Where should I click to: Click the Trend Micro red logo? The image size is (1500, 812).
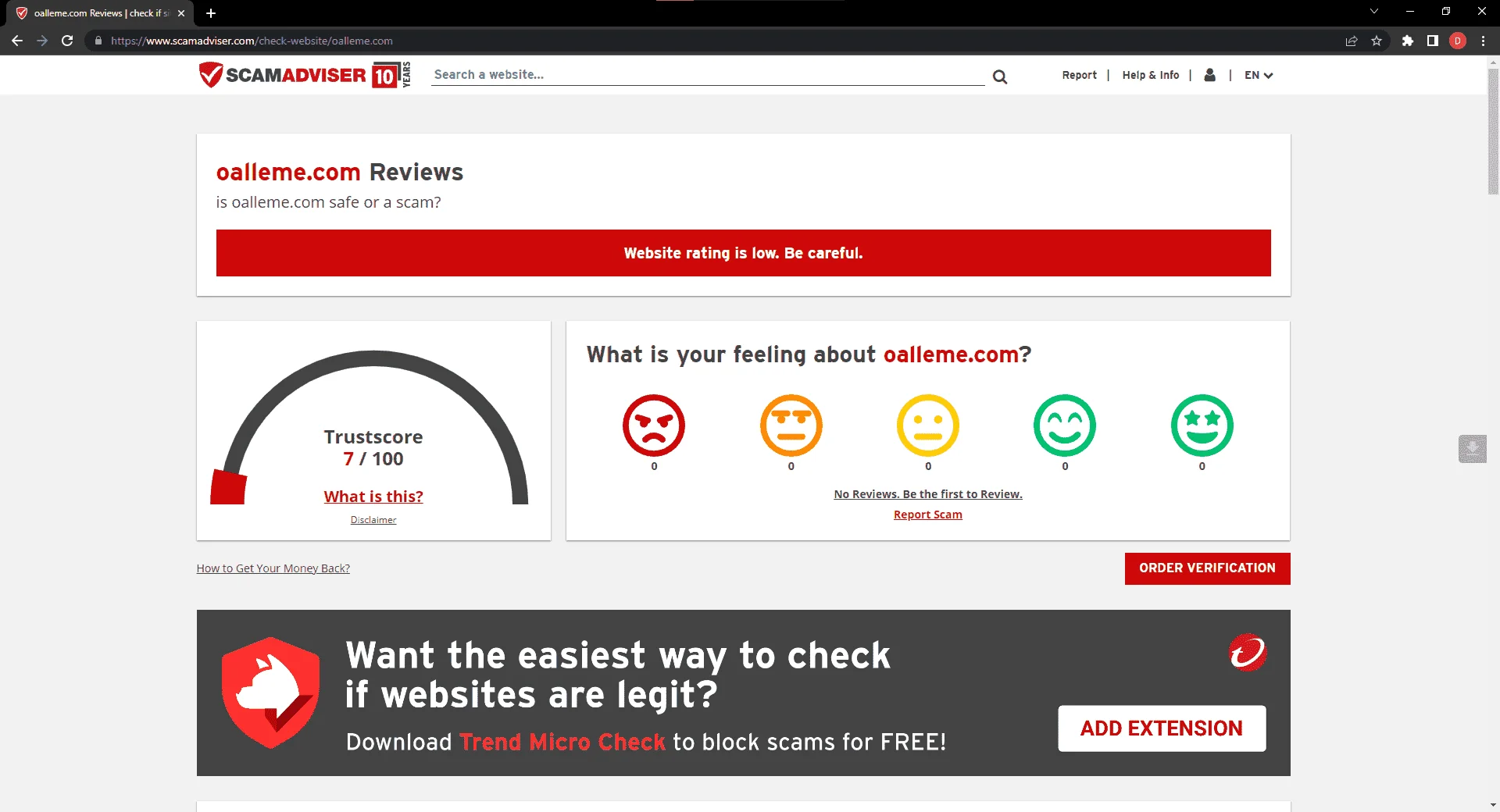(x=1248, y=653)
